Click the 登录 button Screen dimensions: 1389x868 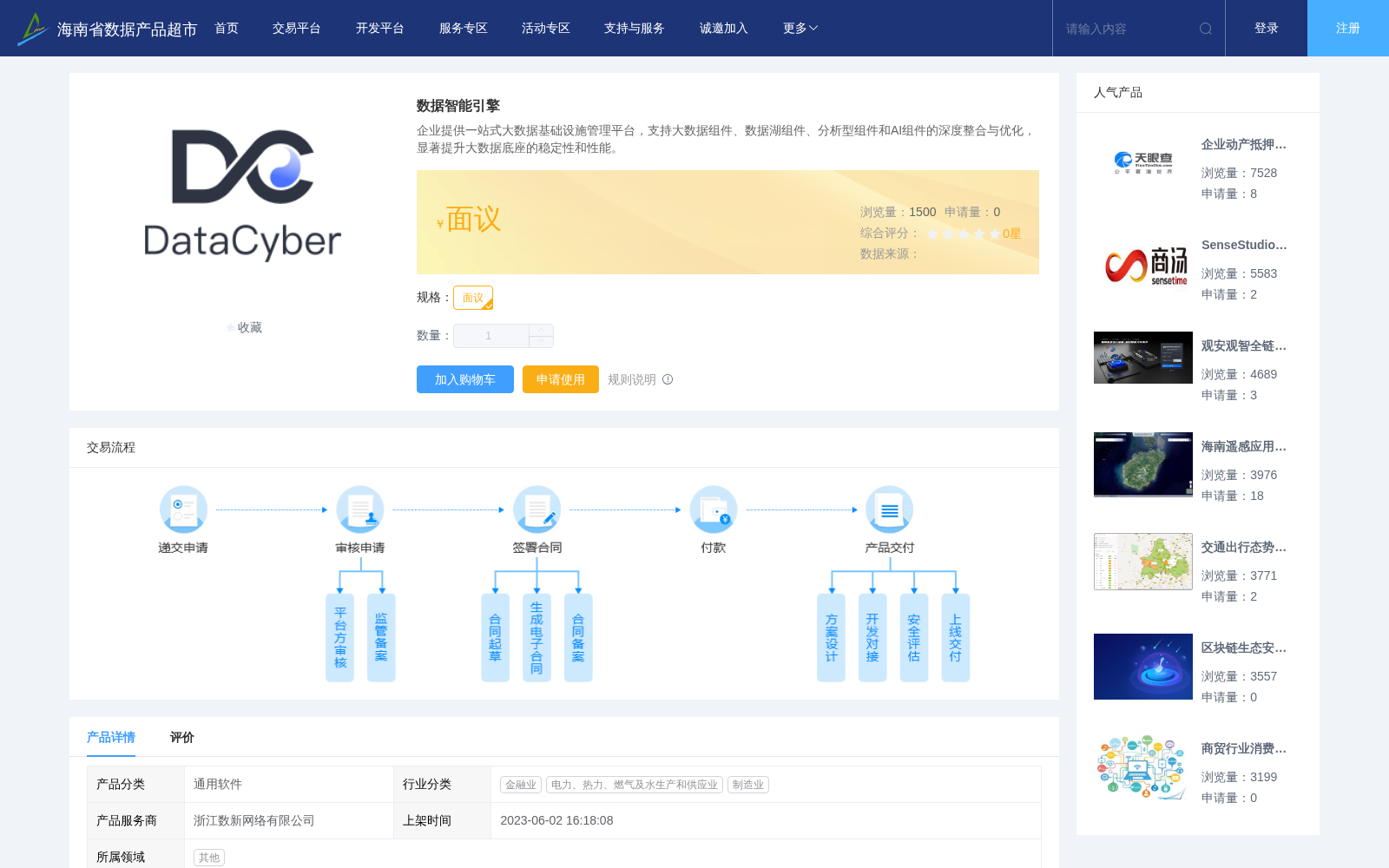[1267, 29]
